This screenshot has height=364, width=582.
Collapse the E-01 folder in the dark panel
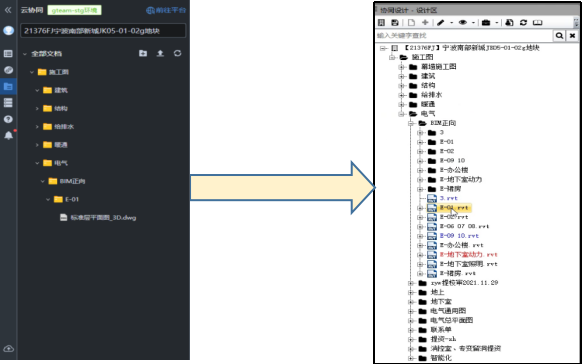[48, 200]
